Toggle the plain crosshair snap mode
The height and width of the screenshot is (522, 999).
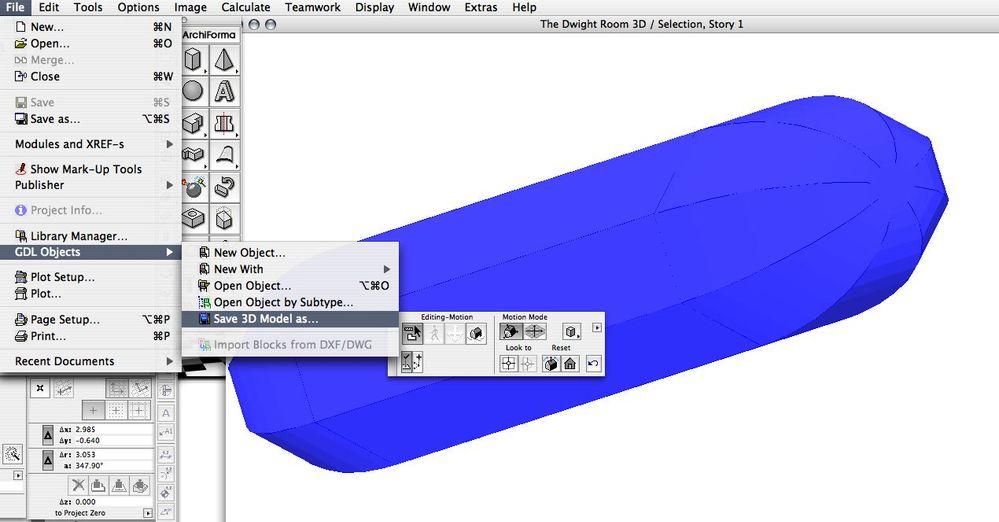click(x=93, y=410)
